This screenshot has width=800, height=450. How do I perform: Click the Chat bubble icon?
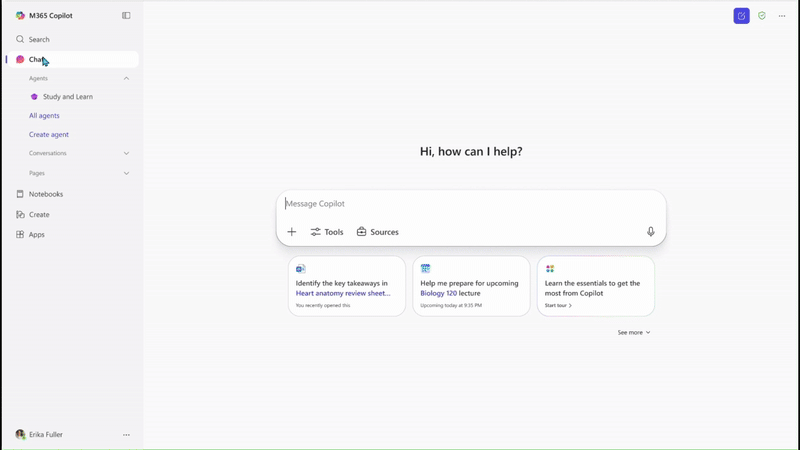coord(20,59)
